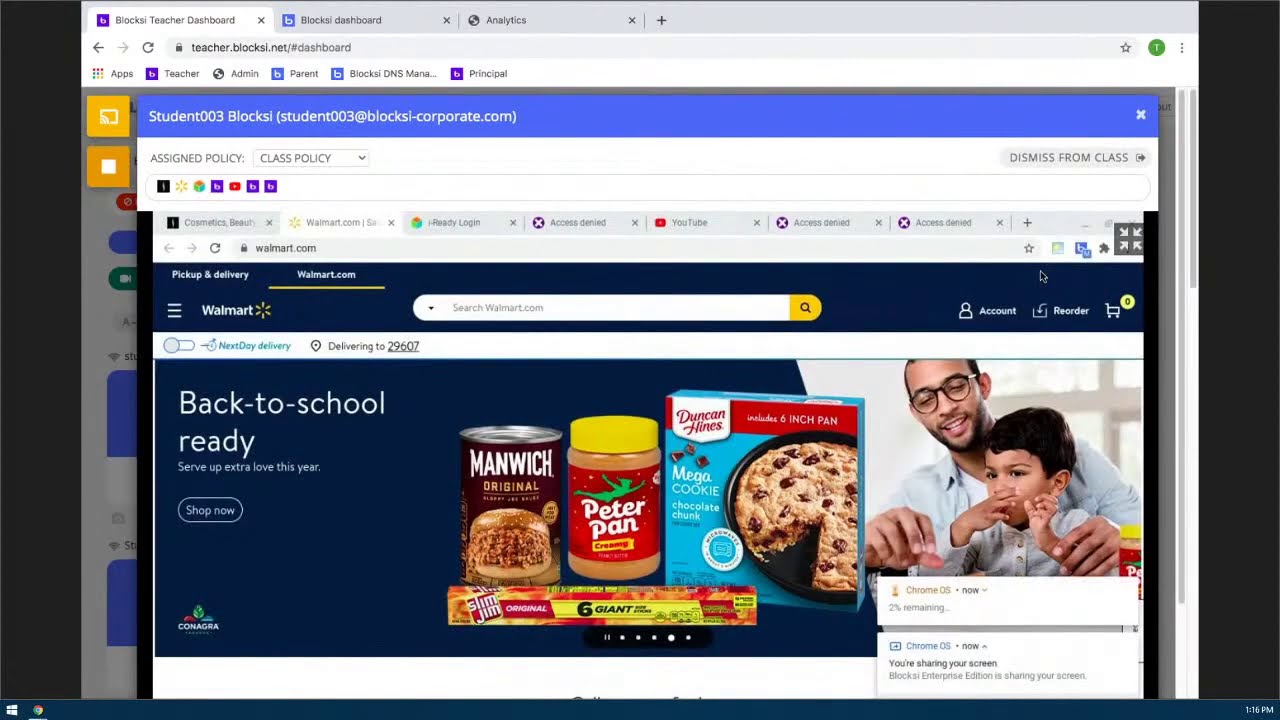This screenshot has height=720, width=1280.
Task: Click the 1:16 PM taskbar clock
Action: (x=1258, y=710)
